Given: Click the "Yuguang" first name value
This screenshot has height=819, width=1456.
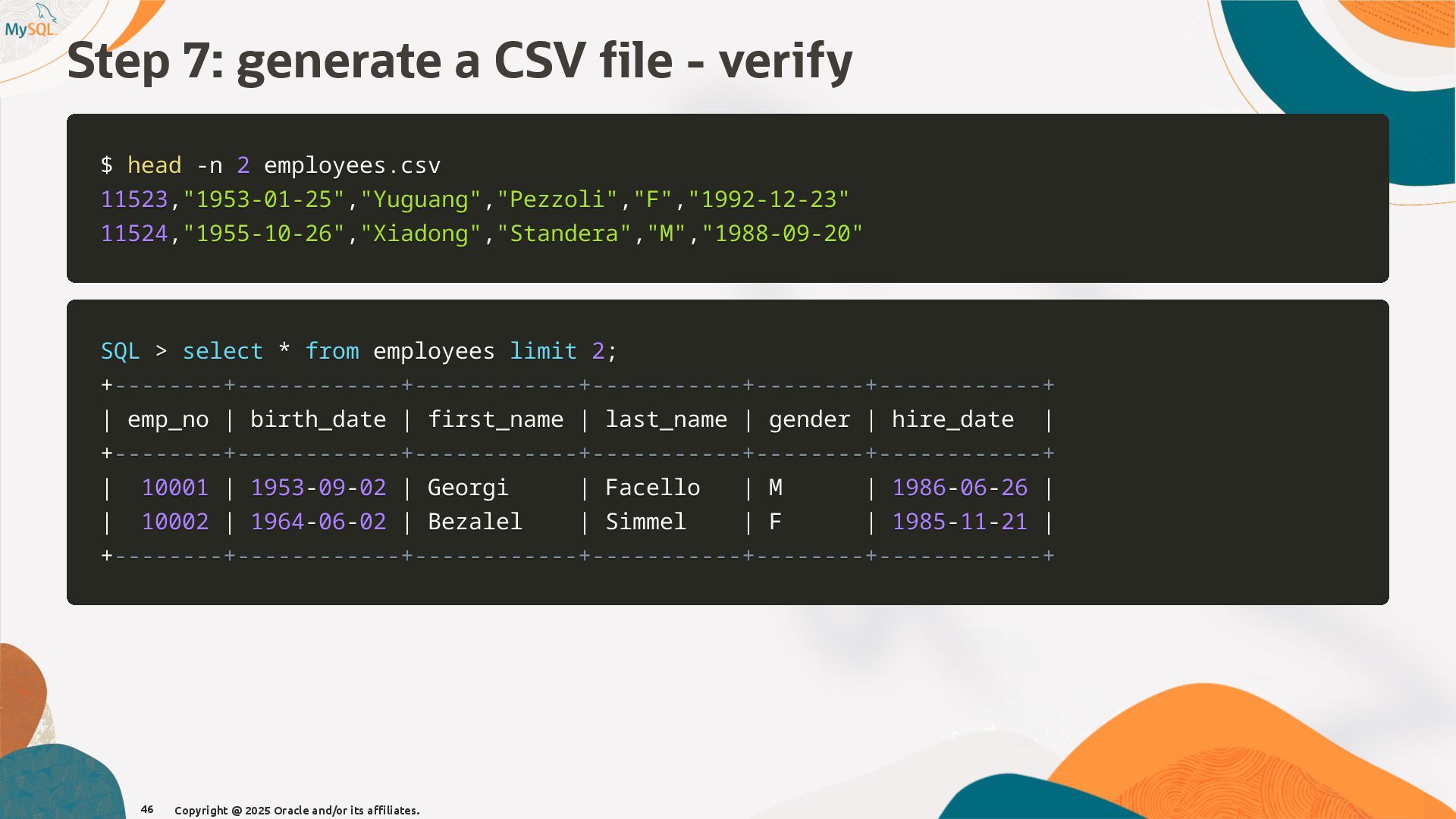Looking at the screenshot, I should pos(421,199).
